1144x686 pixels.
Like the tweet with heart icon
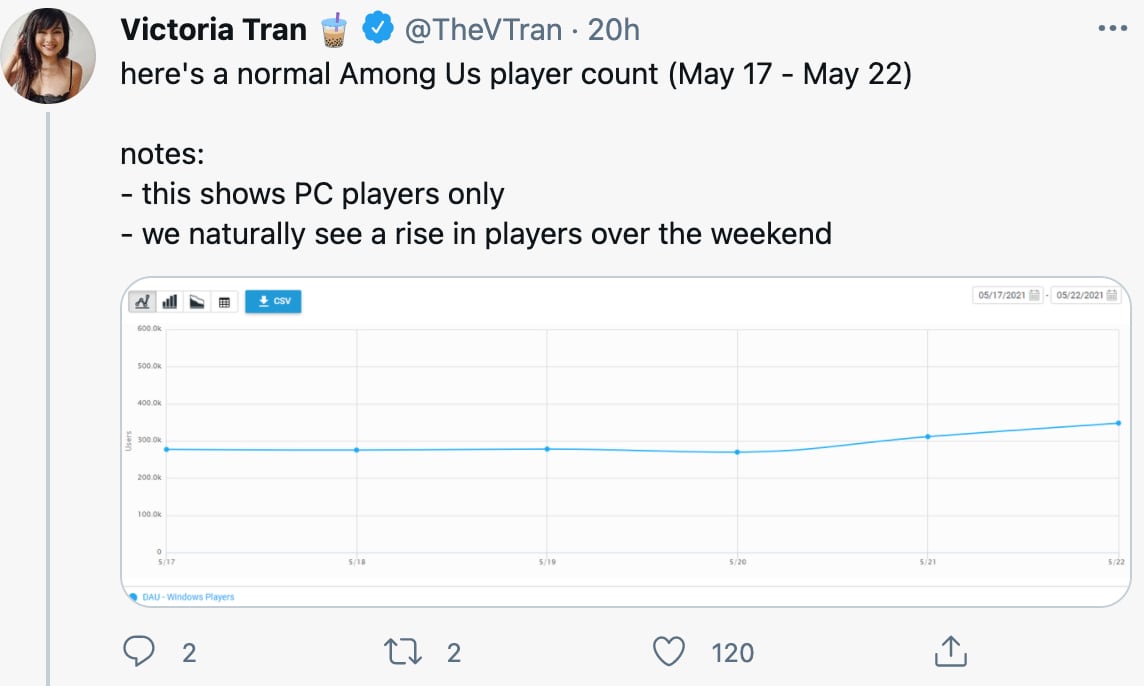coord(667,653)
